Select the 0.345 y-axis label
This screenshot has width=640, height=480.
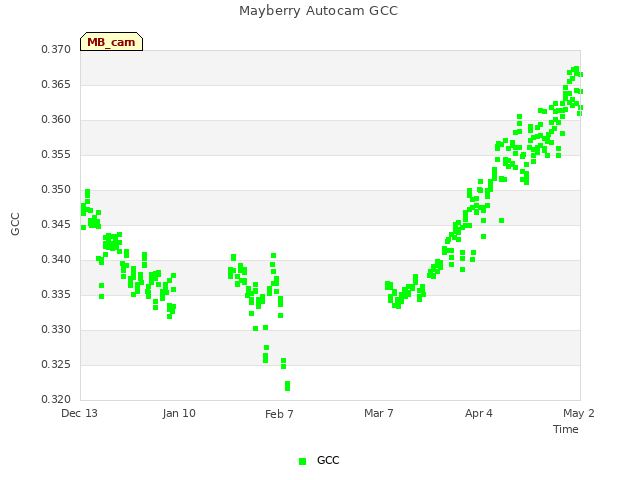(x=56, y=224)
